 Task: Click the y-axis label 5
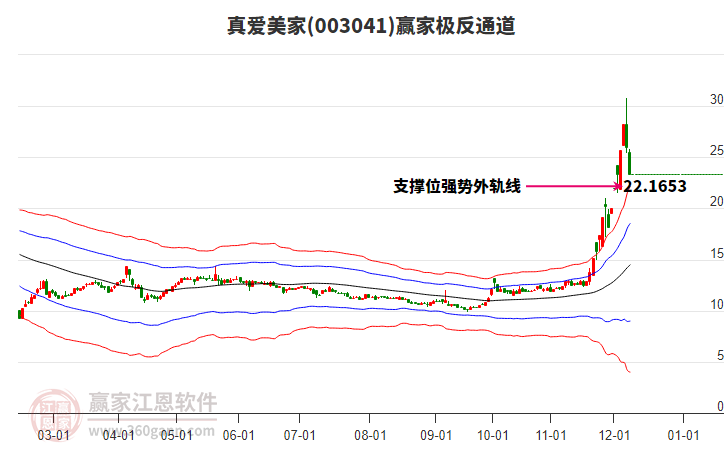click(720, 355)
